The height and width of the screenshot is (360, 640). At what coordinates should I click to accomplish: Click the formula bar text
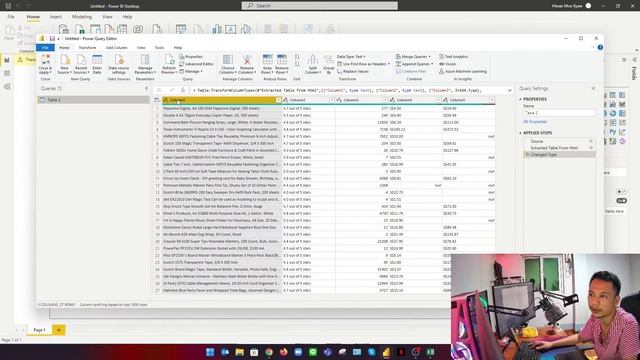tap(338, 90)
